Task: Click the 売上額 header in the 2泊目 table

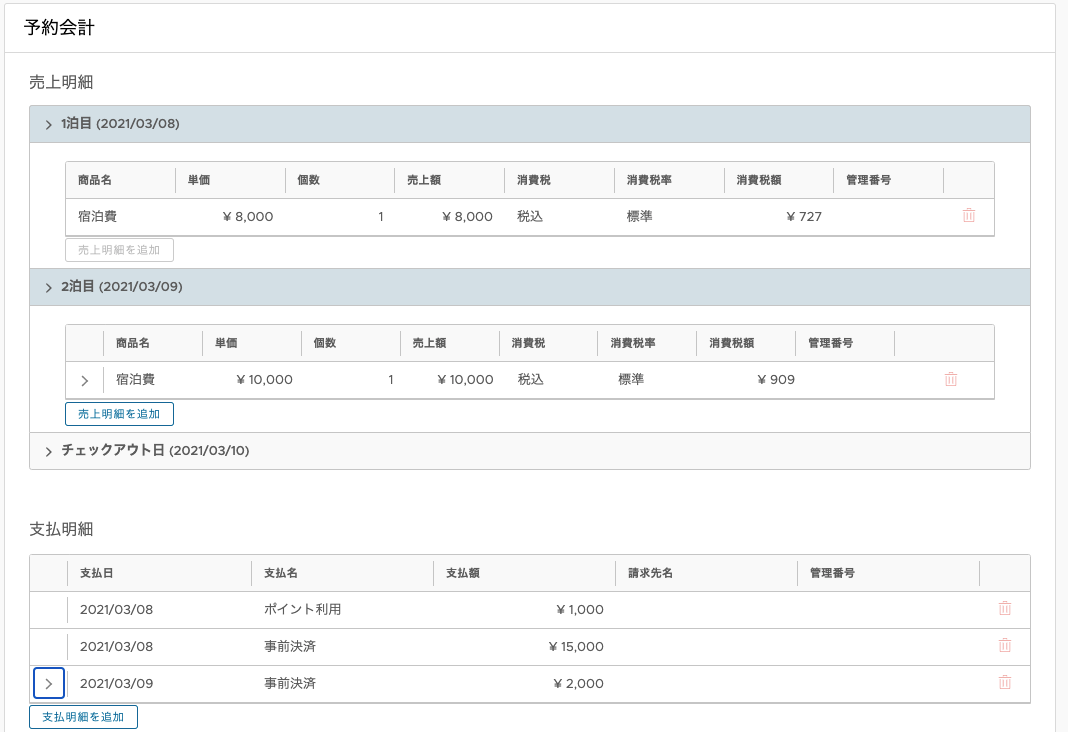Action: click(x=429, y=343)
